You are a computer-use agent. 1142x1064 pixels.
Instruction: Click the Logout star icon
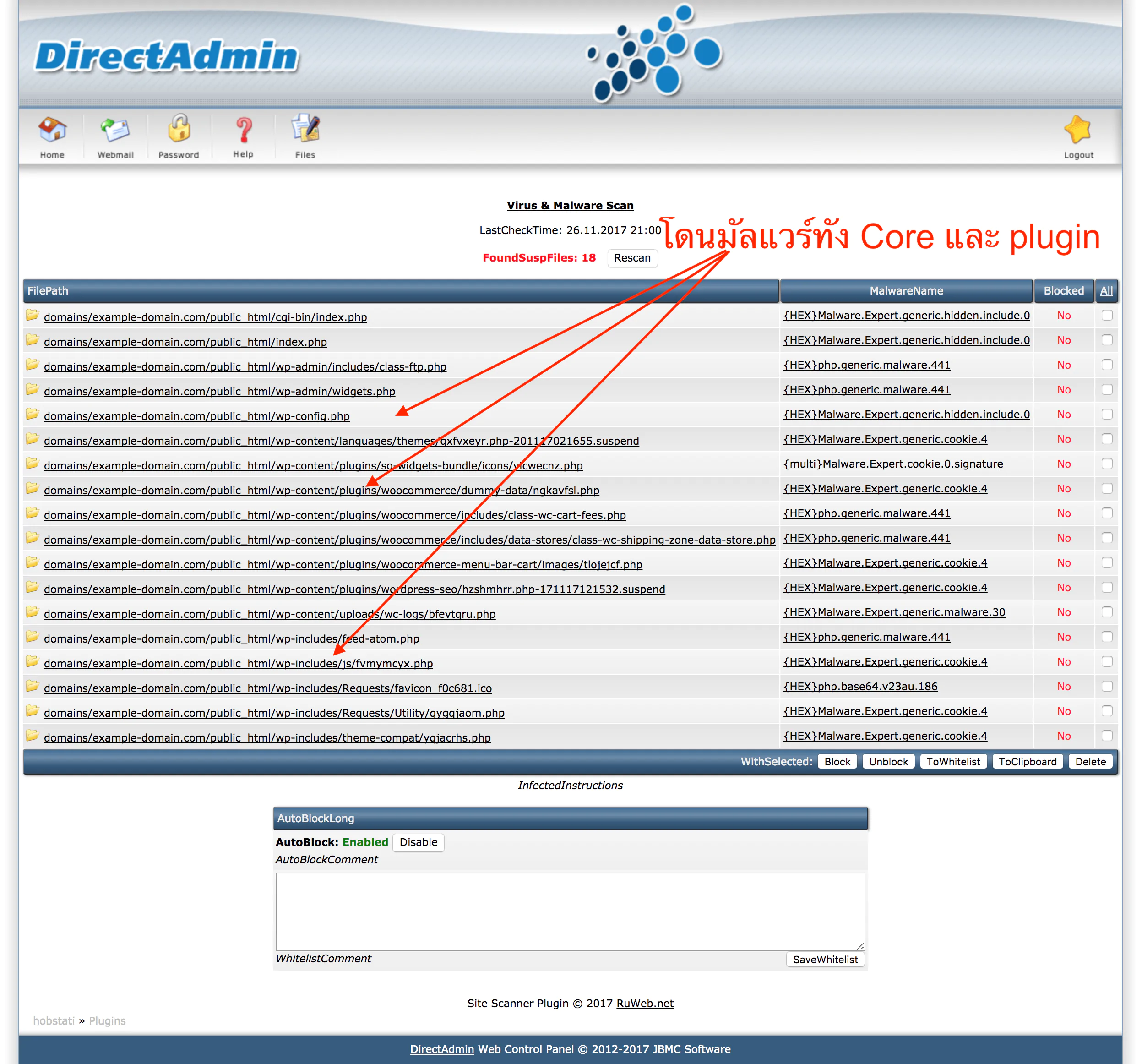pyautogui.click(x=1077, y=130)
